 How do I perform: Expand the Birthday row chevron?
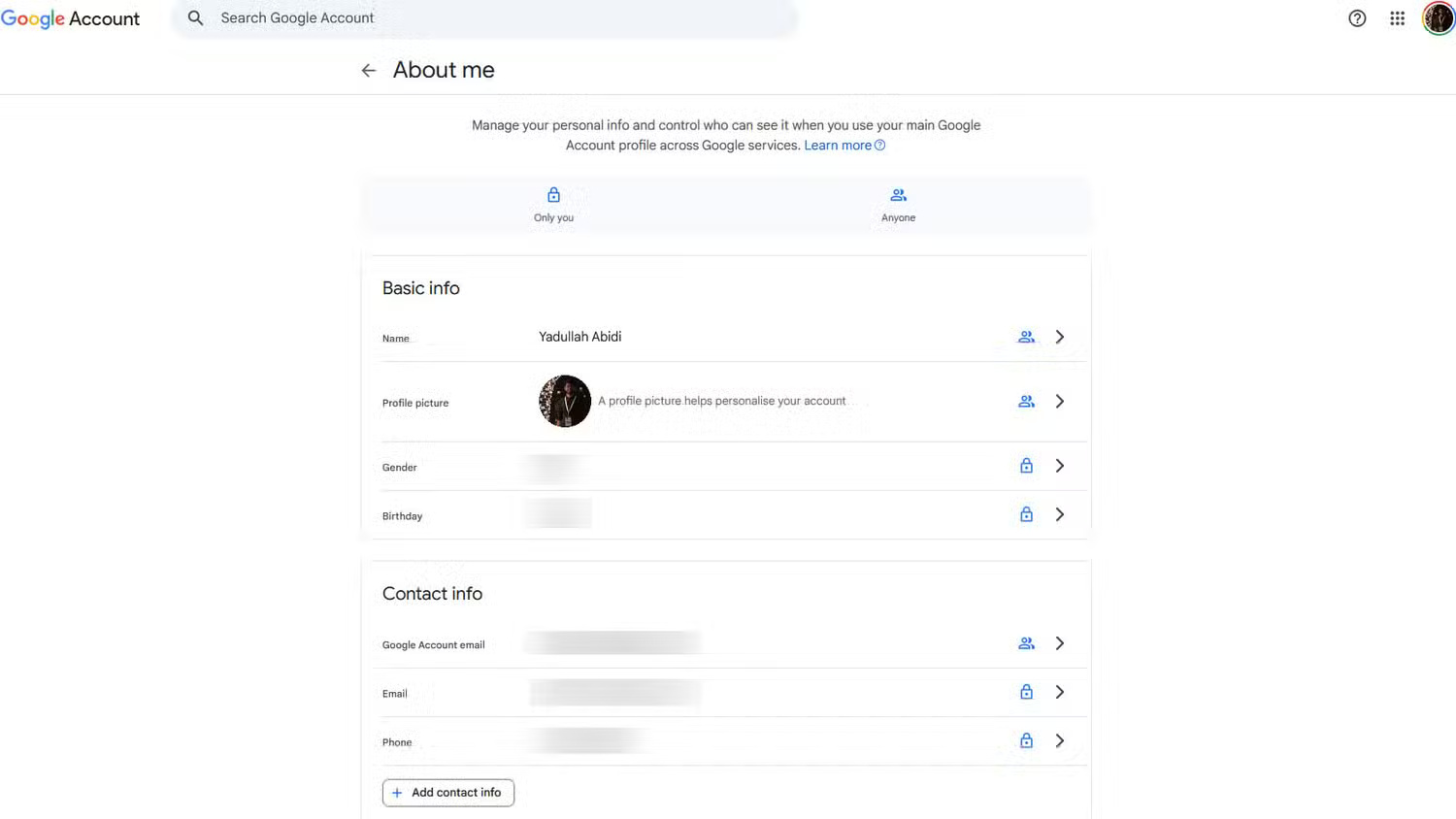pyautogui.click(x=1059, y=514)
